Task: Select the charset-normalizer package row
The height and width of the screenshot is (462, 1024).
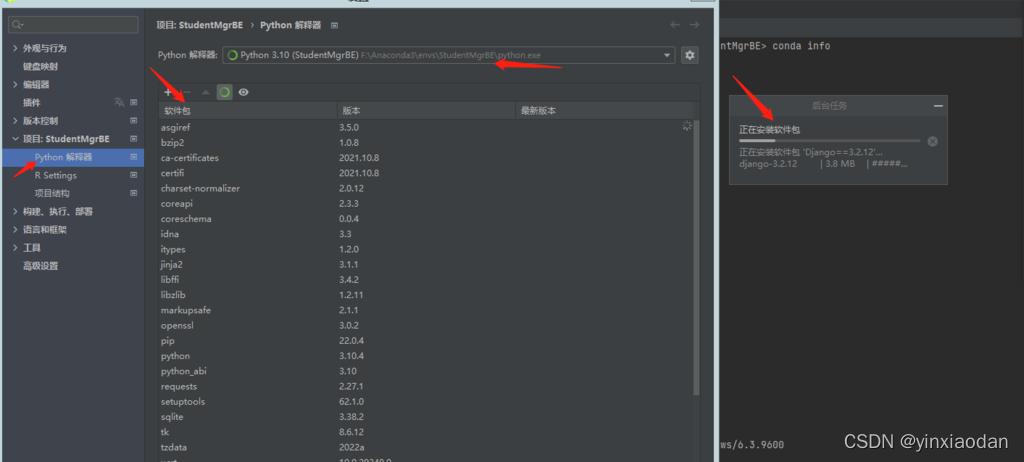Action: pyautogui.click(x=426, y=188)
